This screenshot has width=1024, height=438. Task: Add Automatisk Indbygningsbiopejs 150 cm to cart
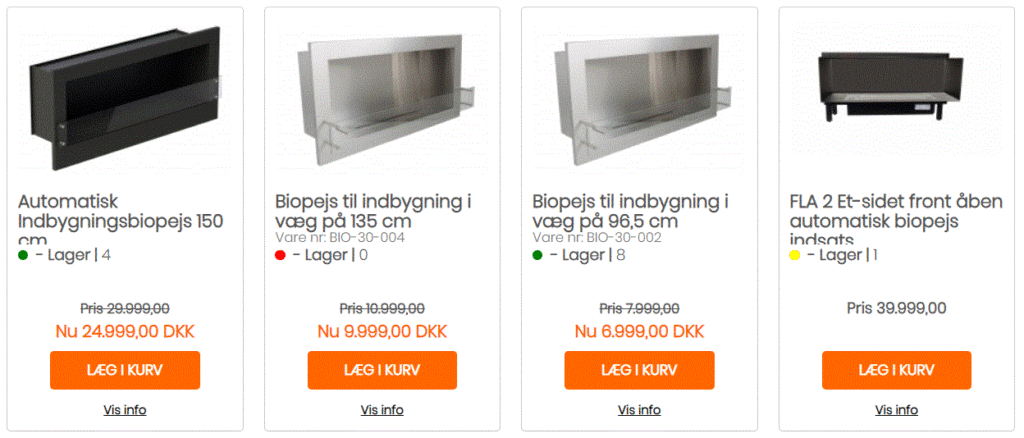125,370
